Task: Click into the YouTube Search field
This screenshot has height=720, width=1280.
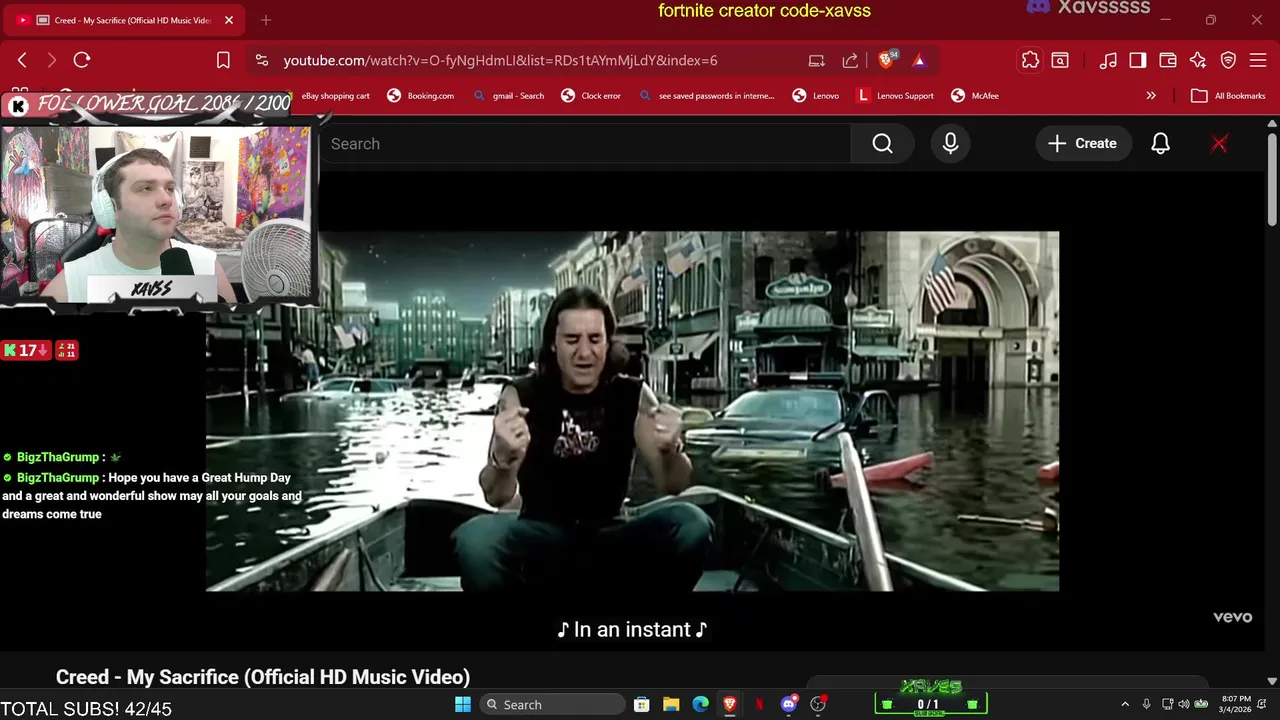Action: coord(585,143)
